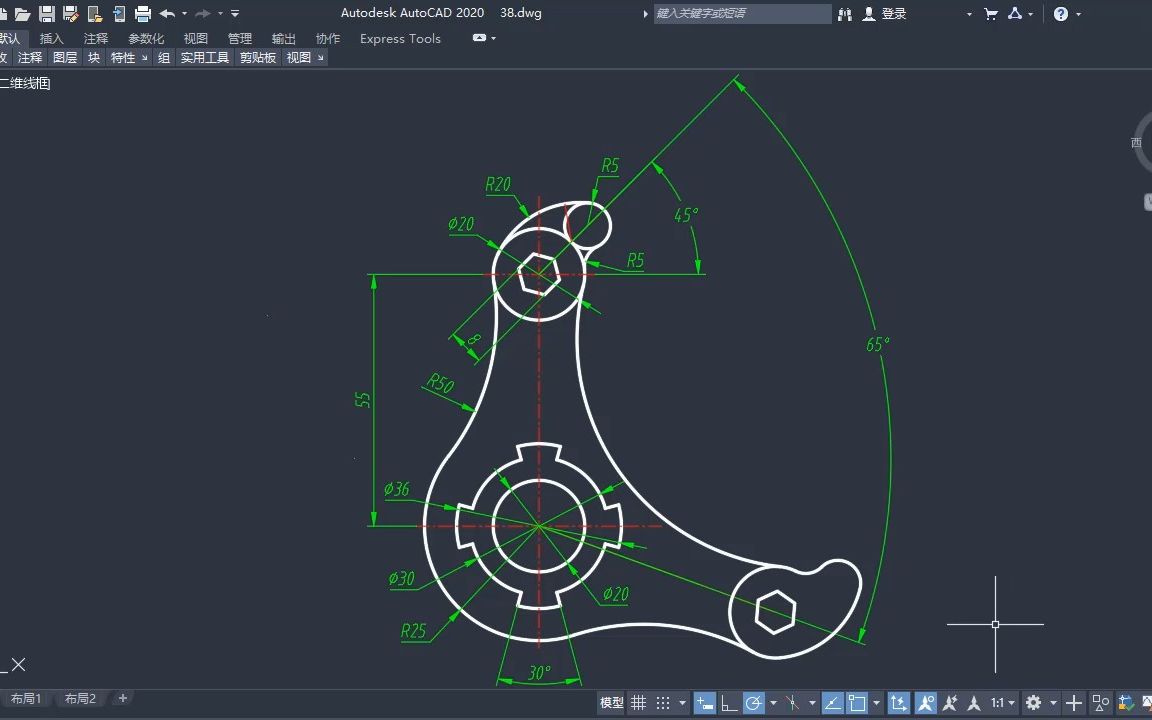Open a file using the Open folder icon
This screenshot has height=720, width=1152.
pos(23,13)
